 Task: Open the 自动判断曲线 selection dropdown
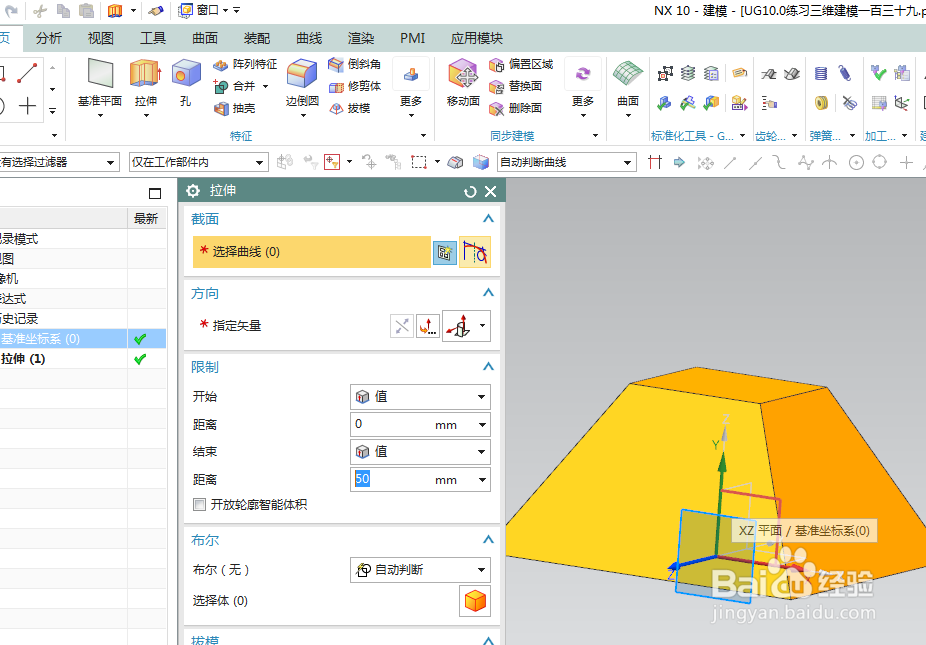629,161
